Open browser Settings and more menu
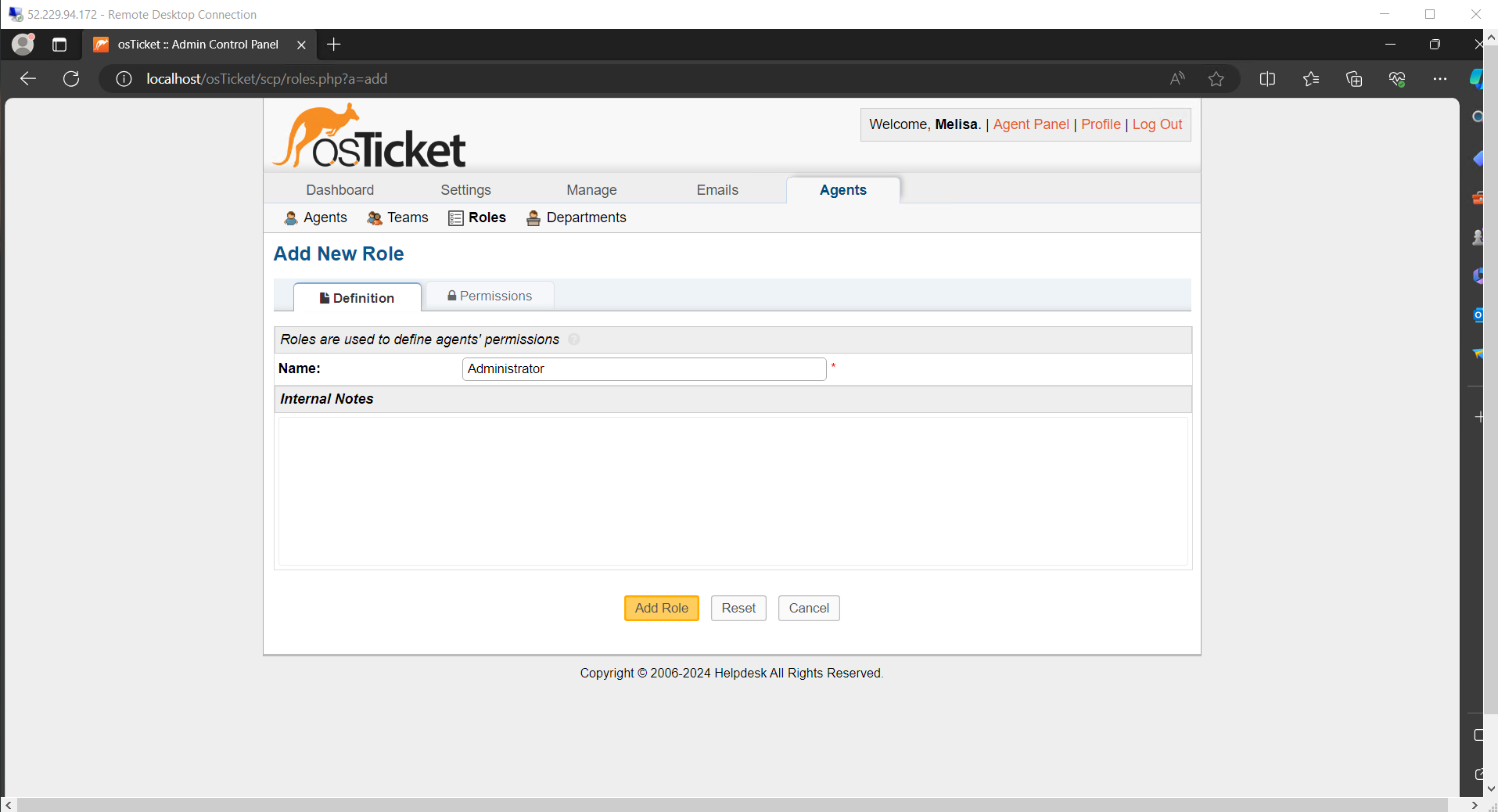 click(1440, 78)
